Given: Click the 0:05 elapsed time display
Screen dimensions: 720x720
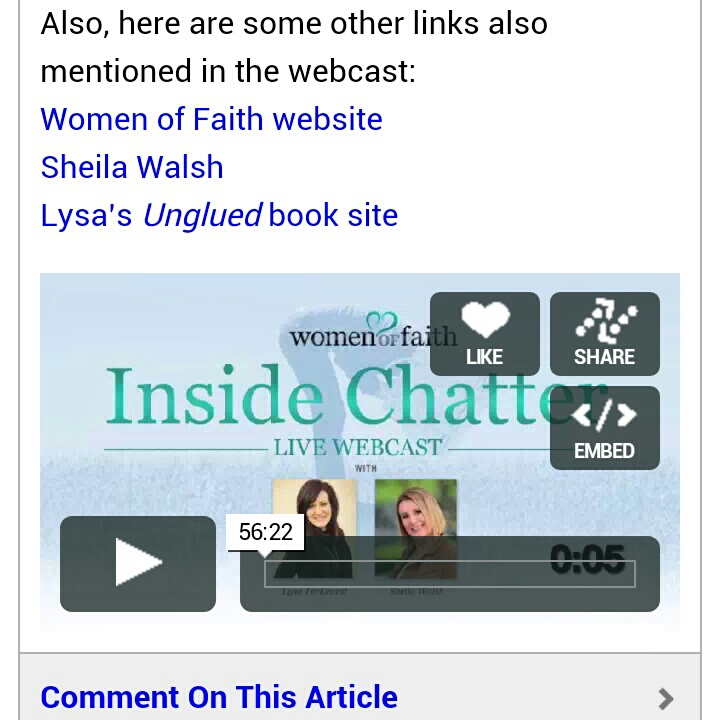Looking at the screenshot, I should 588,559.
